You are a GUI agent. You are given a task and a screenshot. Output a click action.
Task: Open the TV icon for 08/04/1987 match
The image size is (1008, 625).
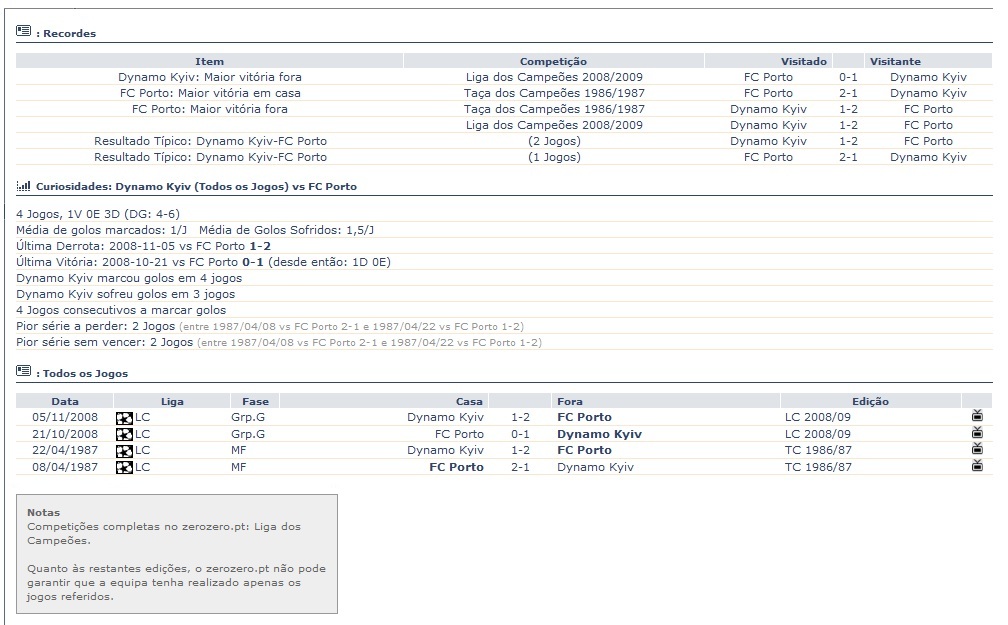click(x=977, y=465)
